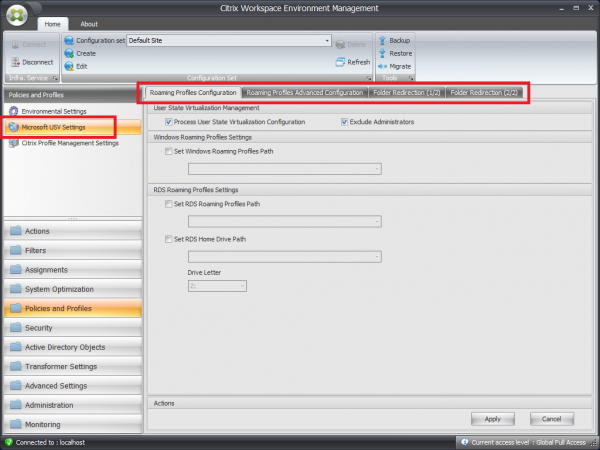This screenshot has width=600, height=450.
Task: Expand the Drive Letter dropdown
Action: click(242, 286)
